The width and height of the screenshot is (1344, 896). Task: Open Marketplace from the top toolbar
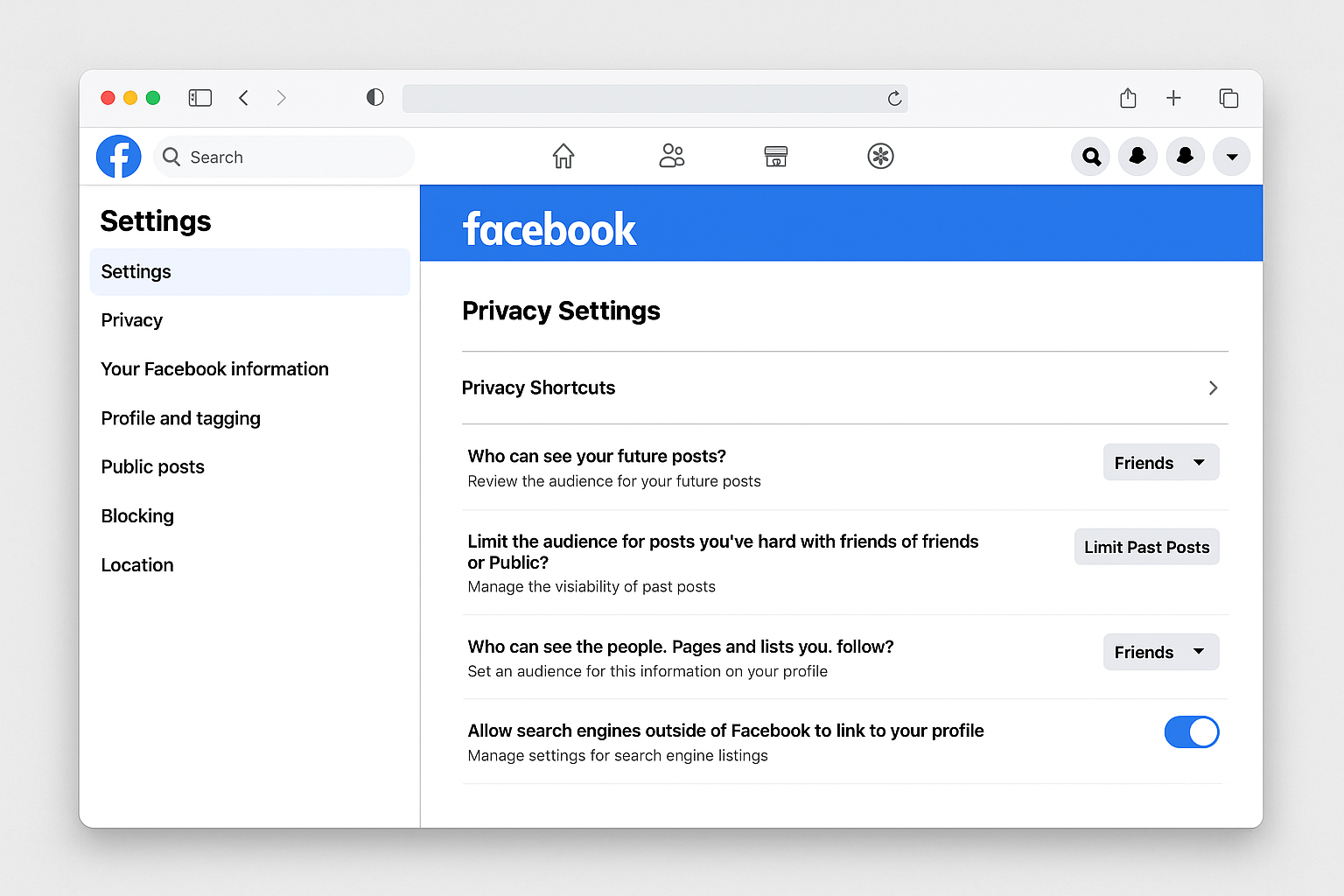click(775, 156)
